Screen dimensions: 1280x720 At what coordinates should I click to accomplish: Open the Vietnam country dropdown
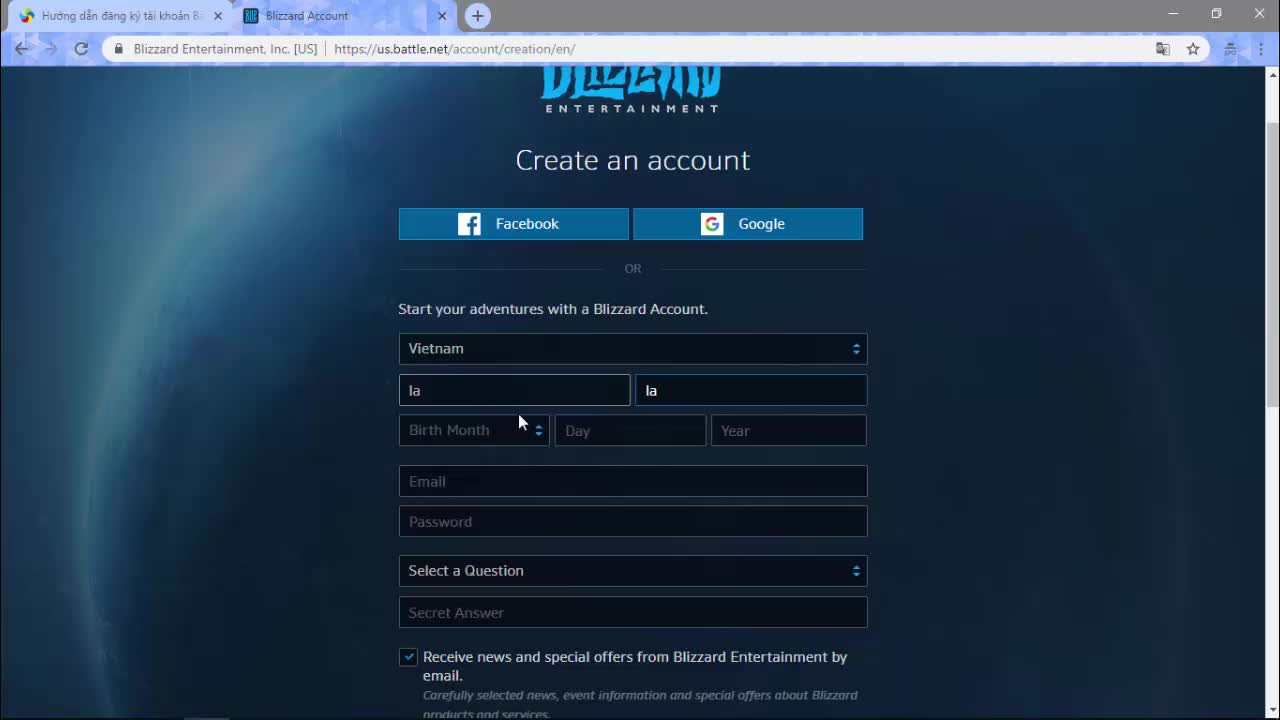point(633,349)
